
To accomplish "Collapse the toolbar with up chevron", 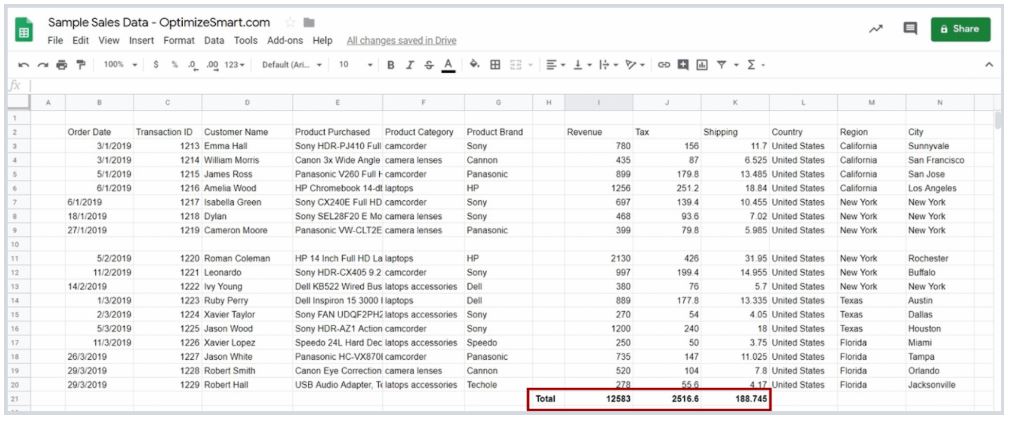I will 989,65.
